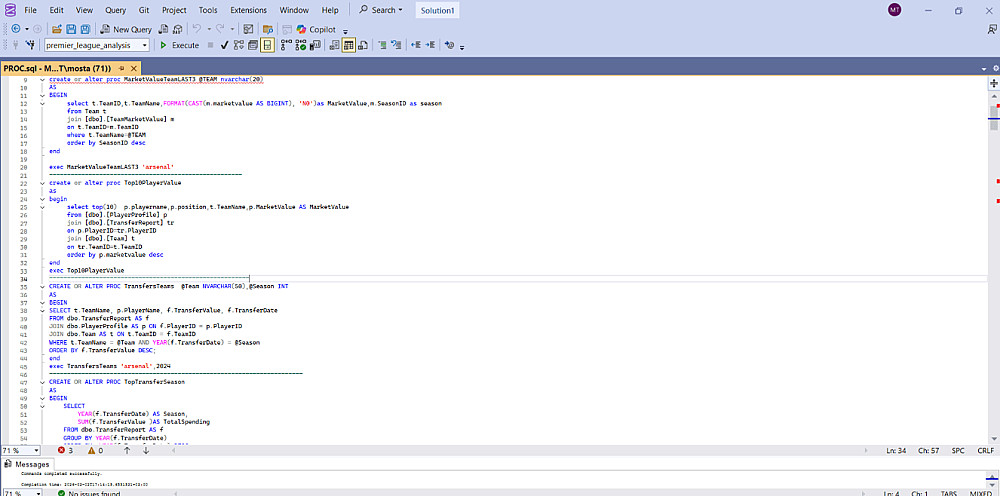The image size is (1000, 496).
Task: Undo the last edit
Action: click(197, 29)
